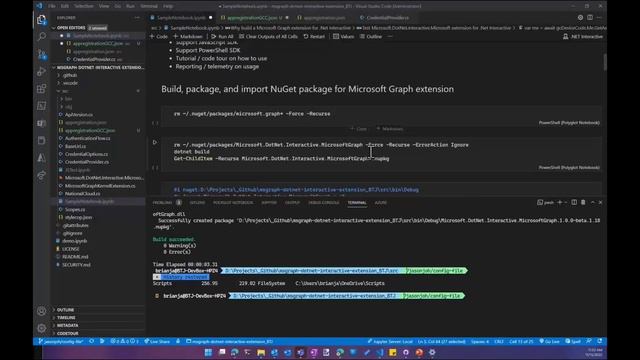Open the Run and Debug view
The height and width of the screenshot is (360, 640).
(x=41, y=71)
